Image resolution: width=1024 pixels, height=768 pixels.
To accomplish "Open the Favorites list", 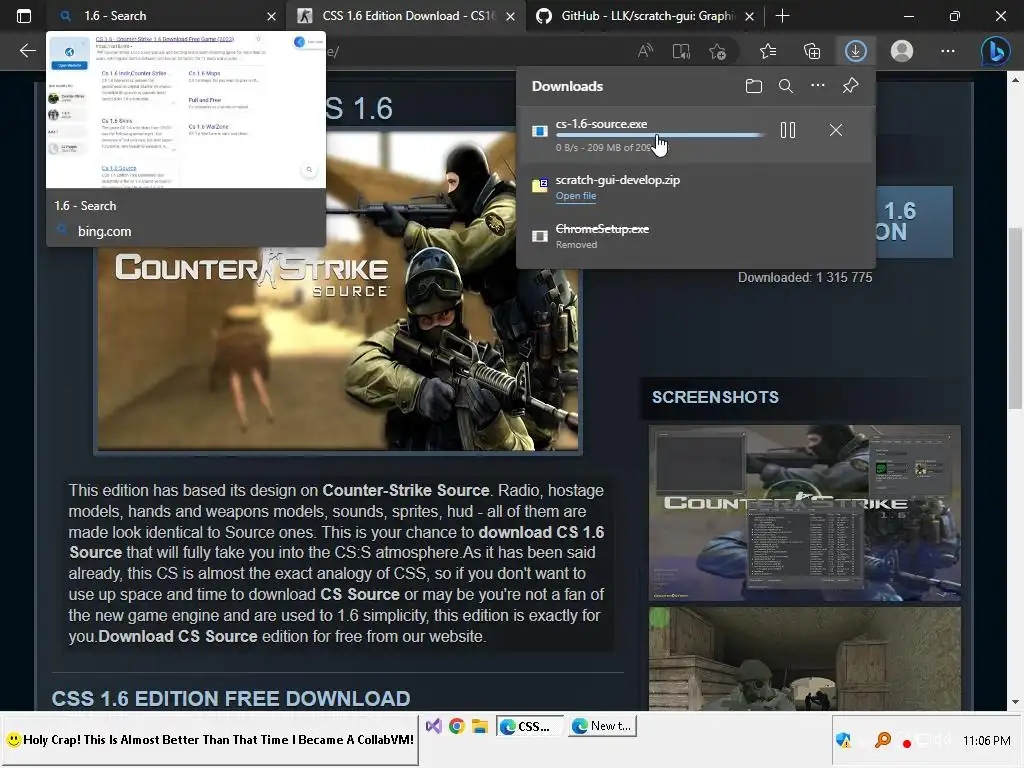I will [x=768, y=51].
